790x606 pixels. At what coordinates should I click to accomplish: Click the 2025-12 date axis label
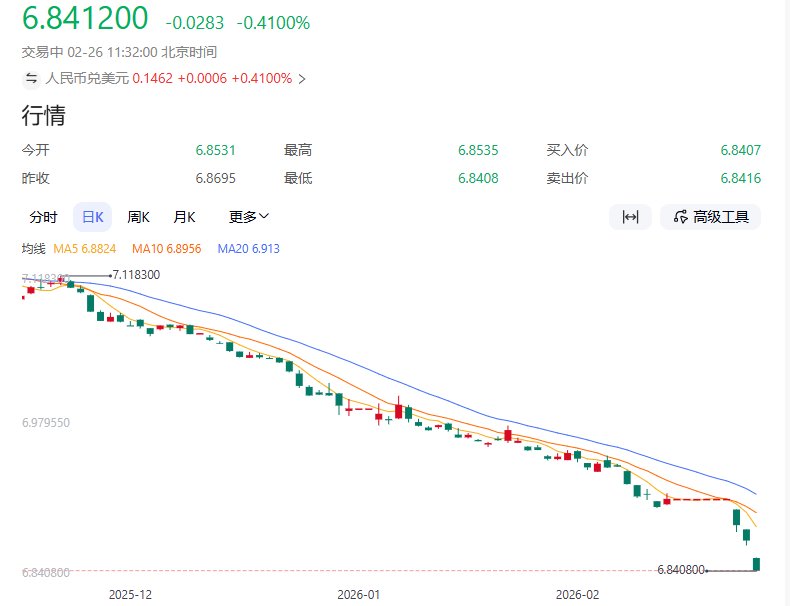coord(130,594)
